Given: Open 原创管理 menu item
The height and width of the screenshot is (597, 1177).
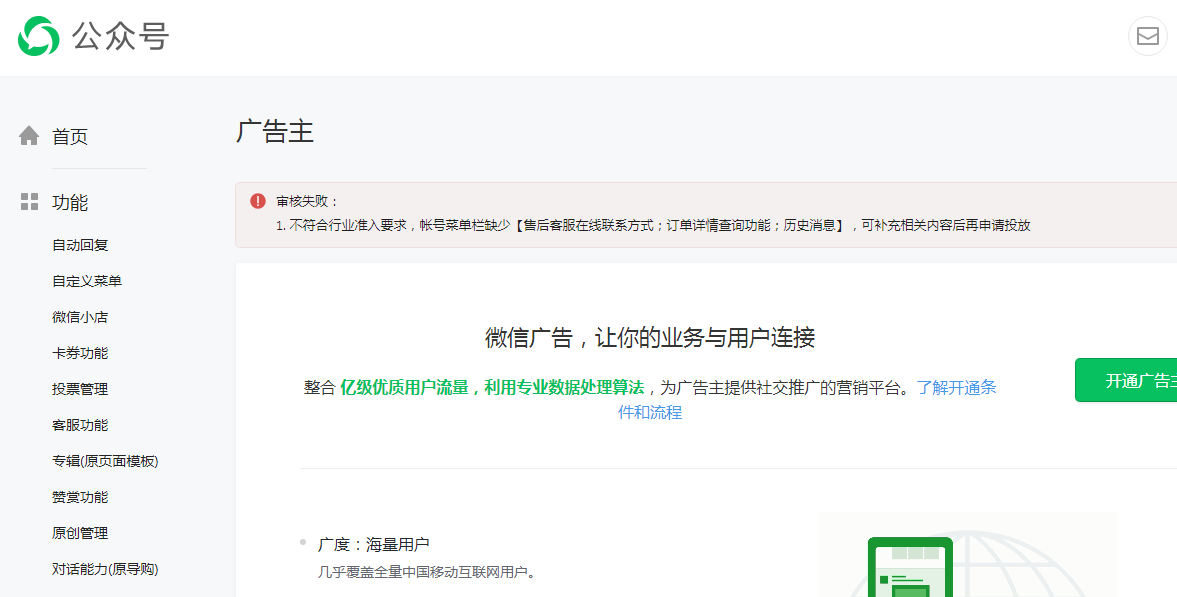Looking at the screenshot, I should (80, 533).
